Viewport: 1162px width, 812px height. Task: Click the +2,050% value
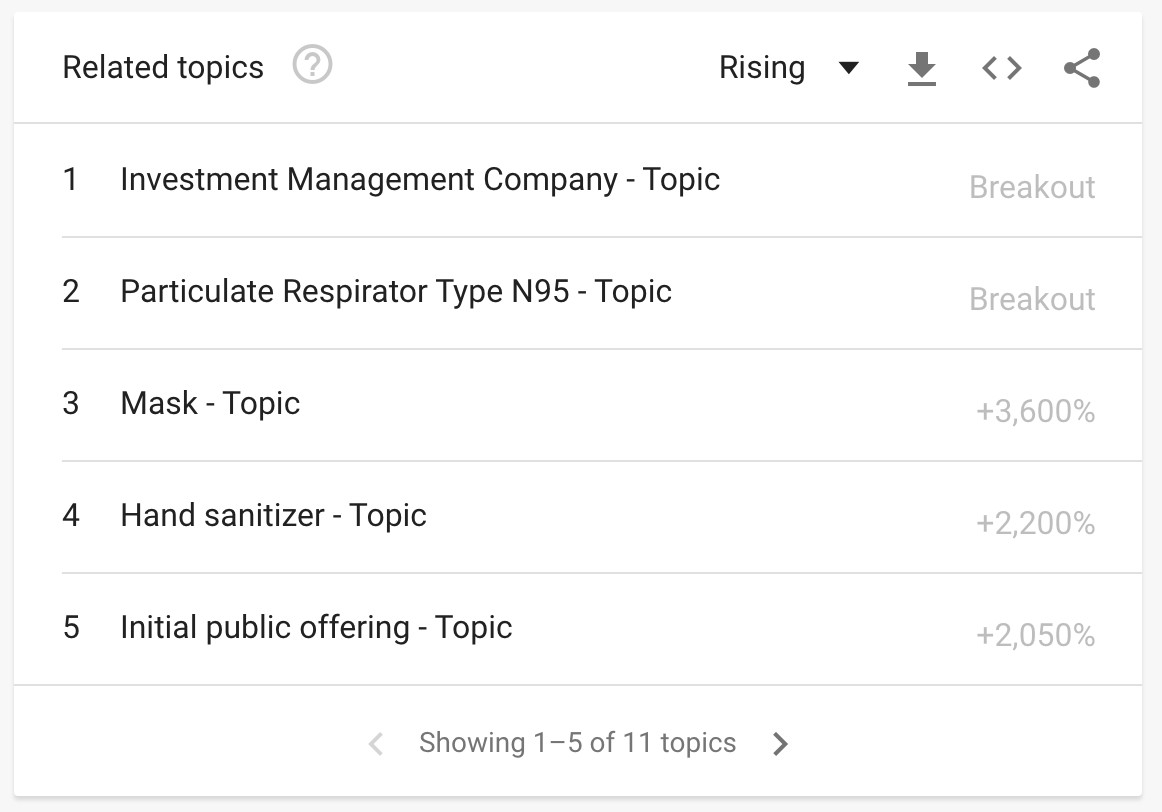point(1035,636)
